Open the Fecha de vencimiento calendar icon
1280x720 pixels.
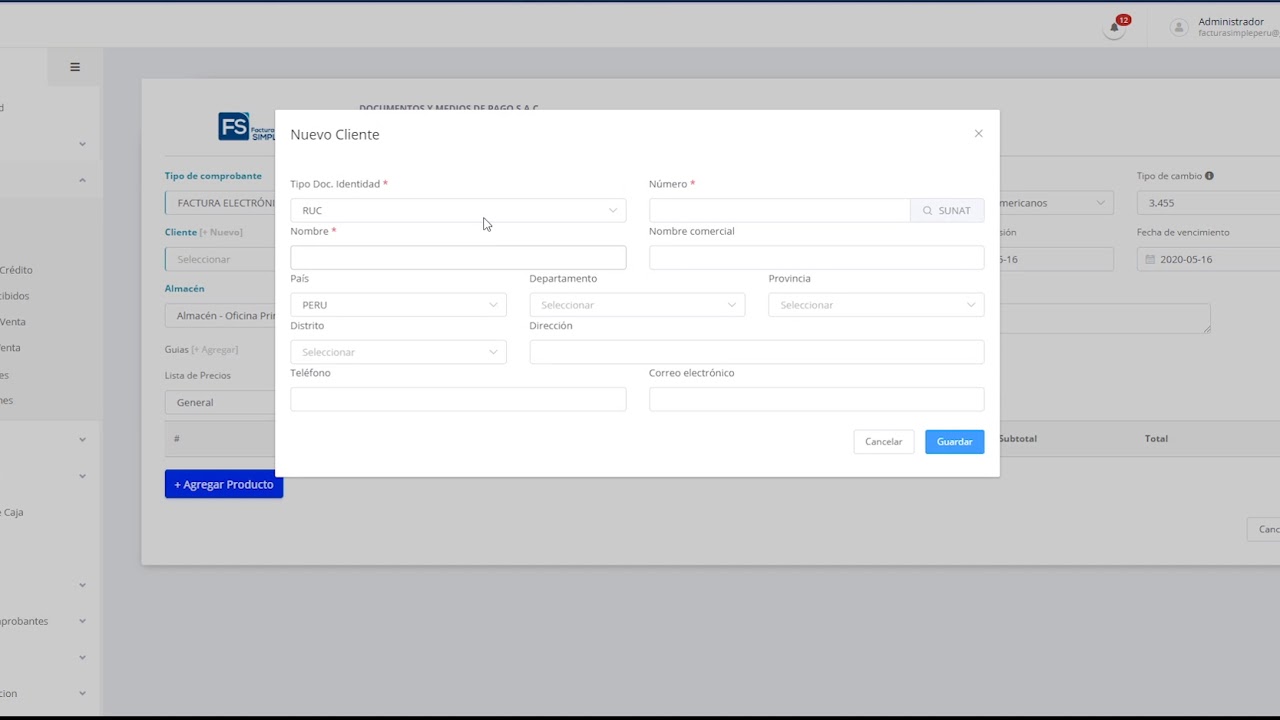coord(1150,259)
